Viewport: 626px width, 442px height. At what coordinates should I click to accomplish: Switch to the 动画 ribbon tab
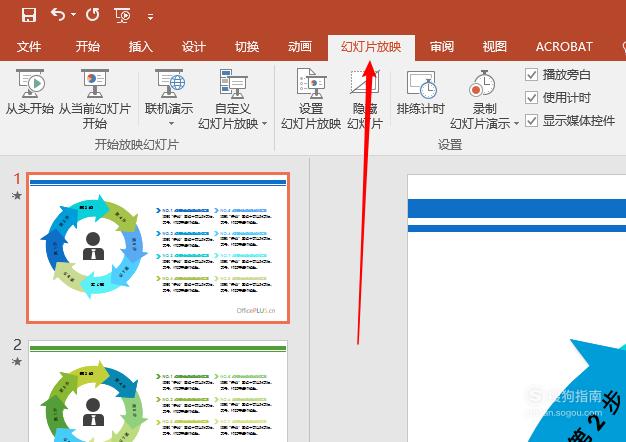(x=300, y=47)
